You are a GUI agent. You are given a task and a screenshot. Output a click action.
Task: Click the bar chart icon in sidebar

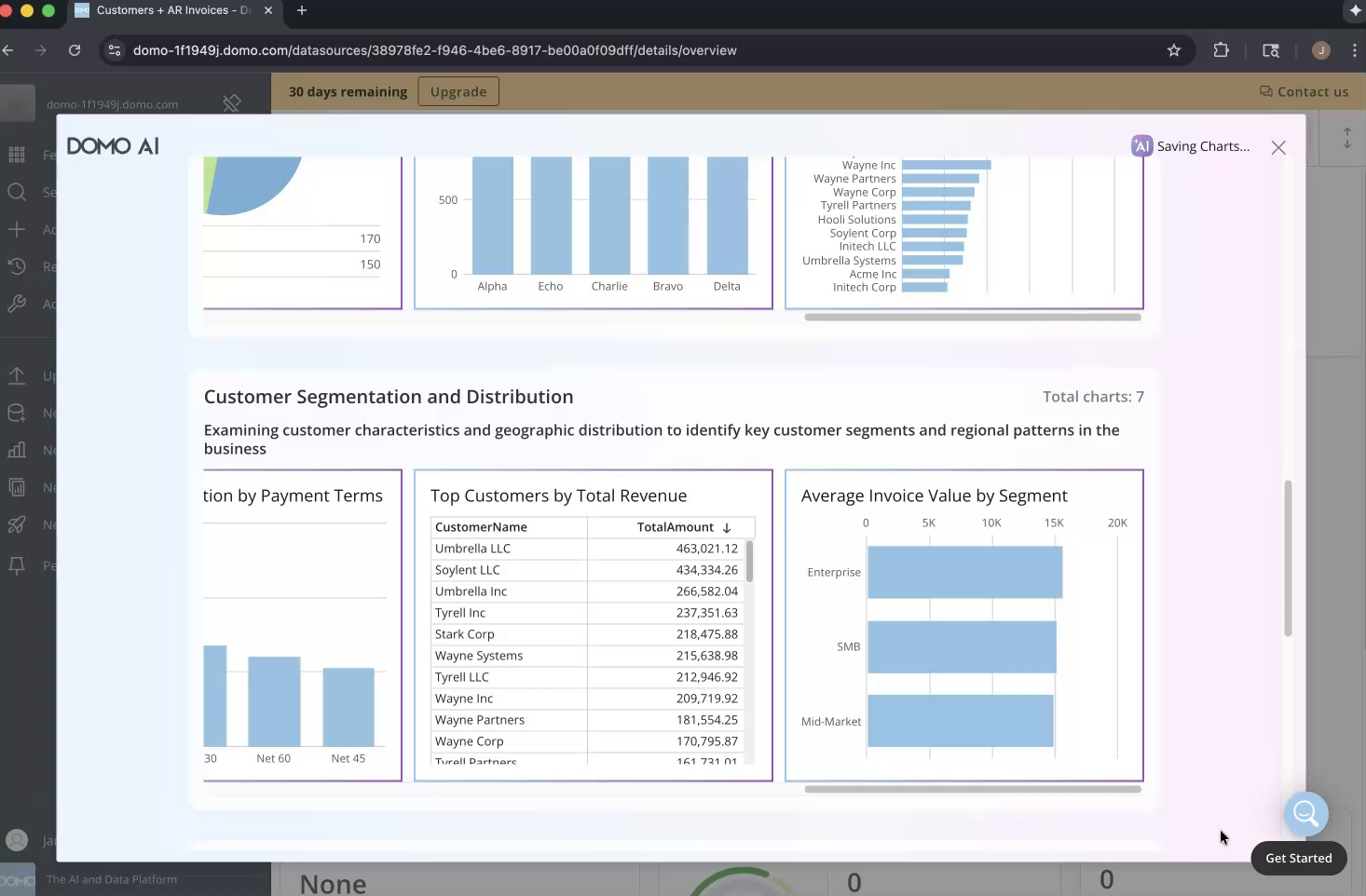17,450
